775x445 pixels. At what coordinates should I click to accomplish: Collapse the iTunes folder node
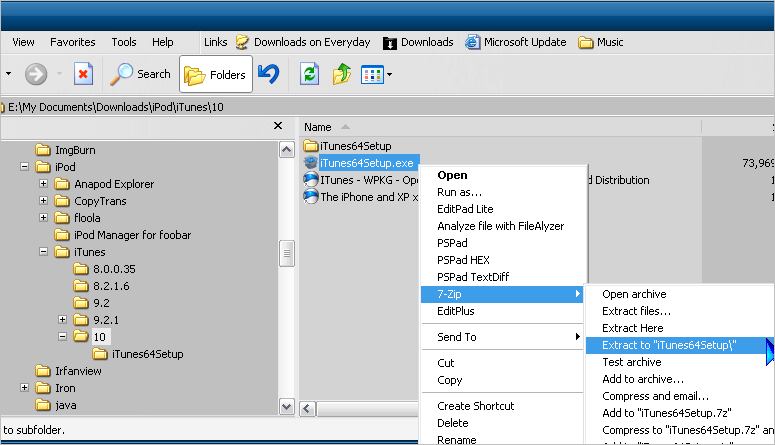(x=43, y=252)
